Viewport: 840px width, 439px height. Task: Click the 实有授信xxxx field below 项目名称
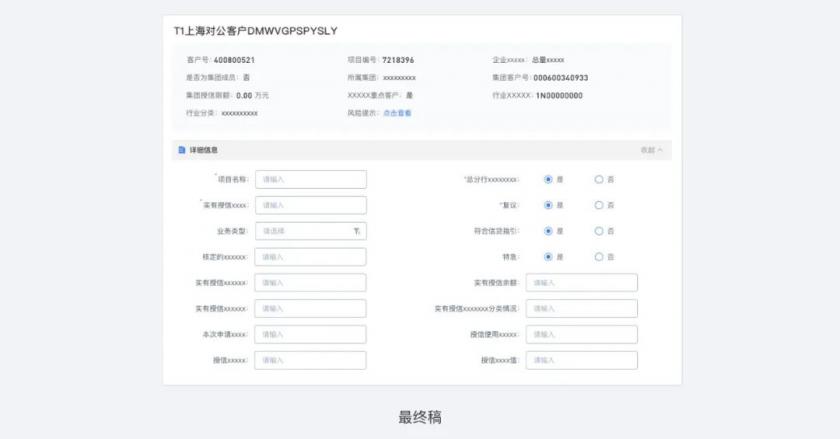[310, 205]
